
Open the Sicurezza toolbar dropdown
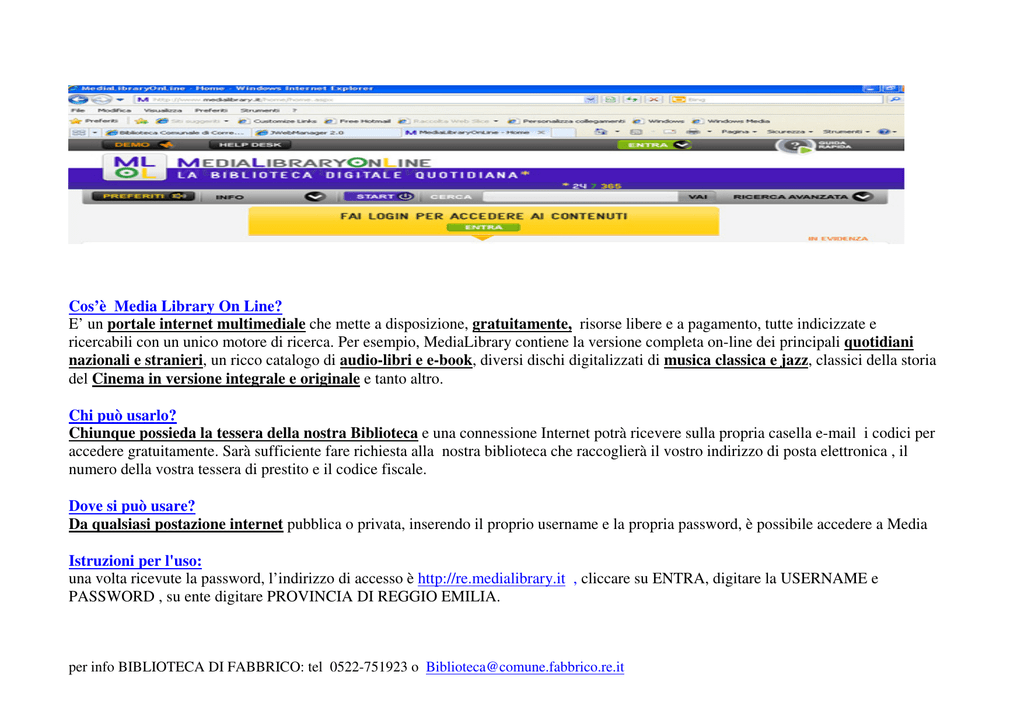pos(790,132)
